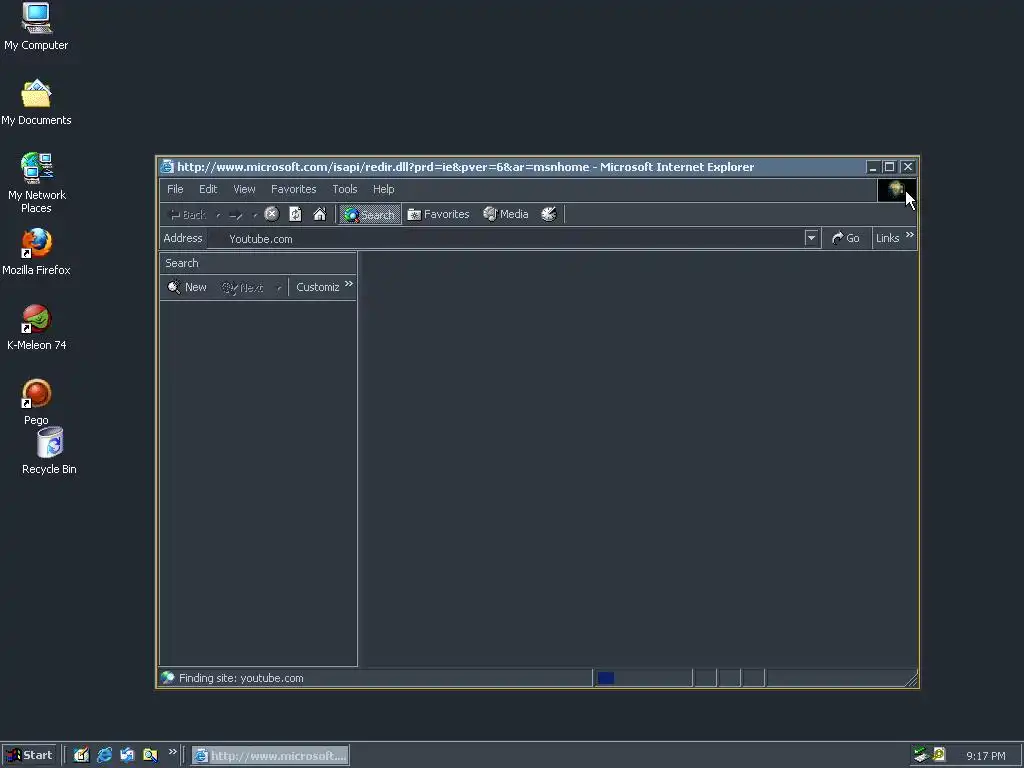
Task: Launch K-Meleon 74 desktop shortcut
Action: [x=36, y=327]
